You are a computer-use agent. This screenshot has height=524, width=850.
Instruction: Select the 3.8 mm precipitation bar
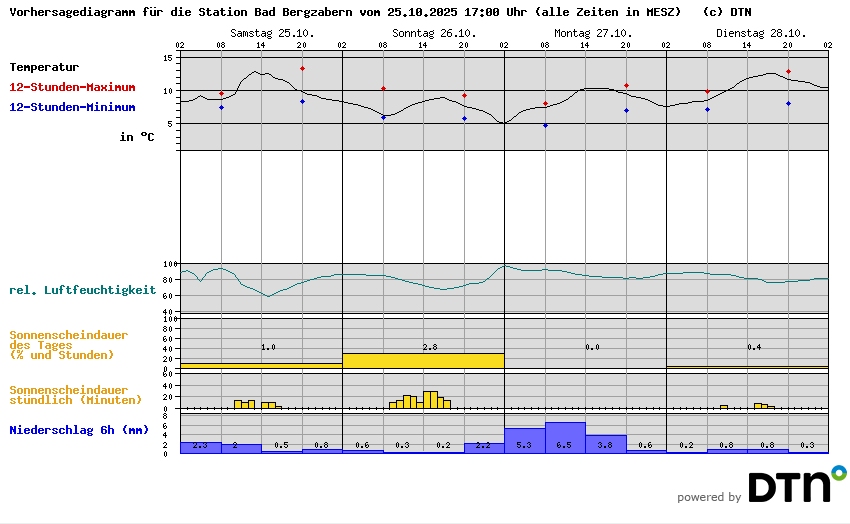click(605, 444)
